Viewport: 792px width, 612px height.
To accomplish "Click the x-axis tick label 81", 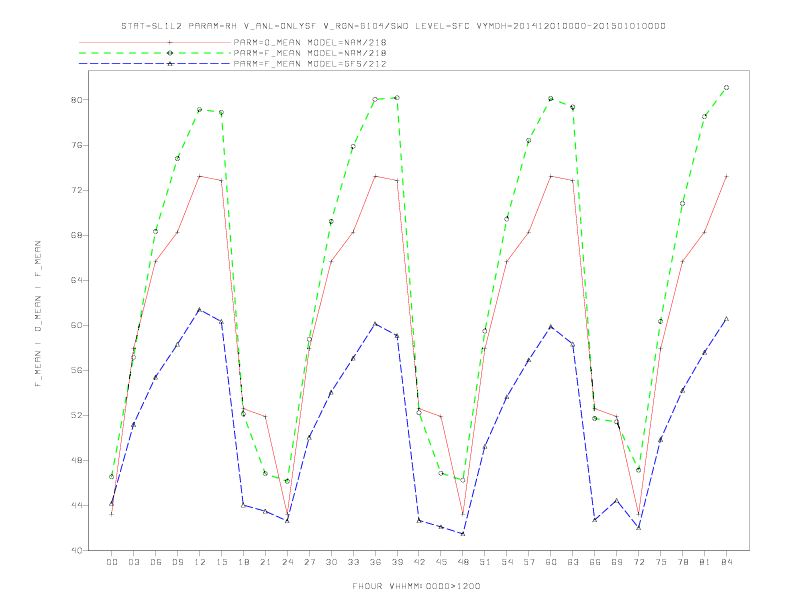I will [x=705, y=562].
